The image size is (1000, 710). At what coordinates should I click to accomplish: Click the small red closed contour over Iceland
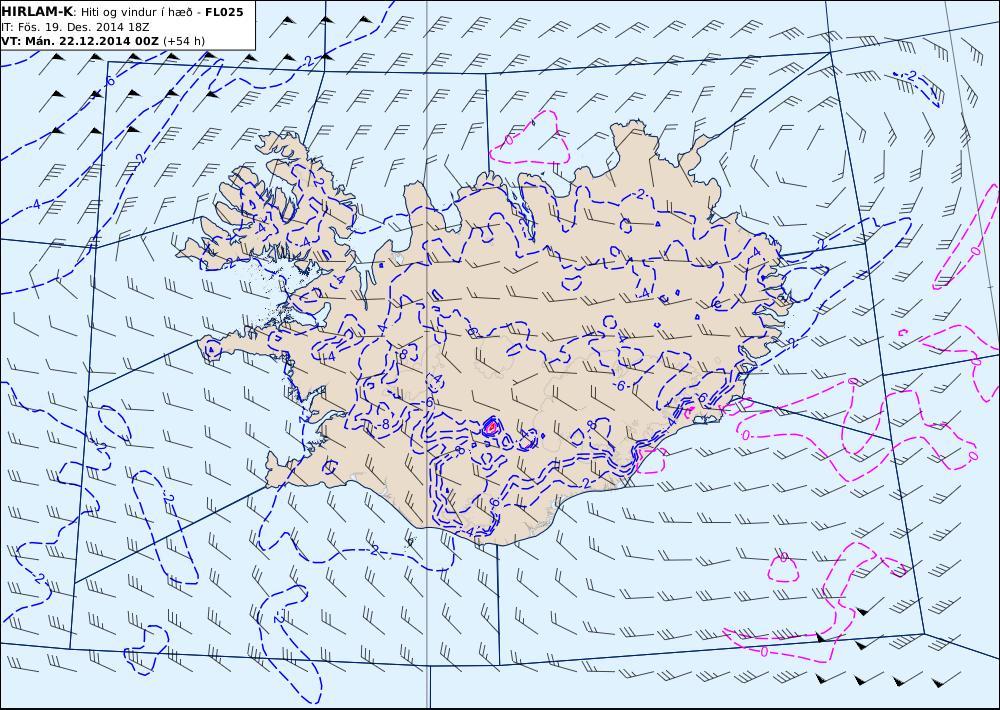point(490,427)
